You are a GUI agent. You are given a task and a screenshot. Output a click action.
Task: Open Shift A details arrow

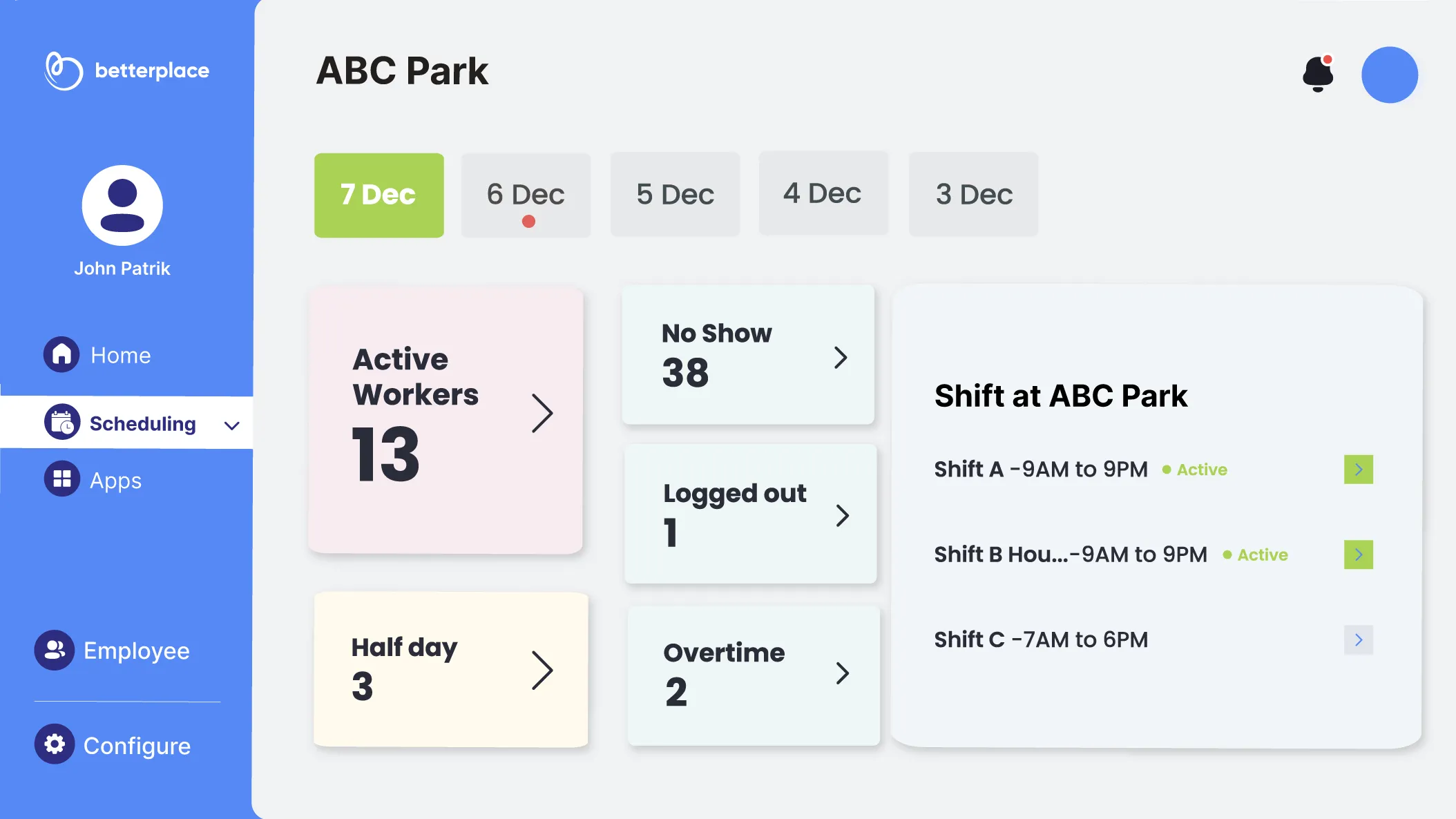coord(1358,470)
